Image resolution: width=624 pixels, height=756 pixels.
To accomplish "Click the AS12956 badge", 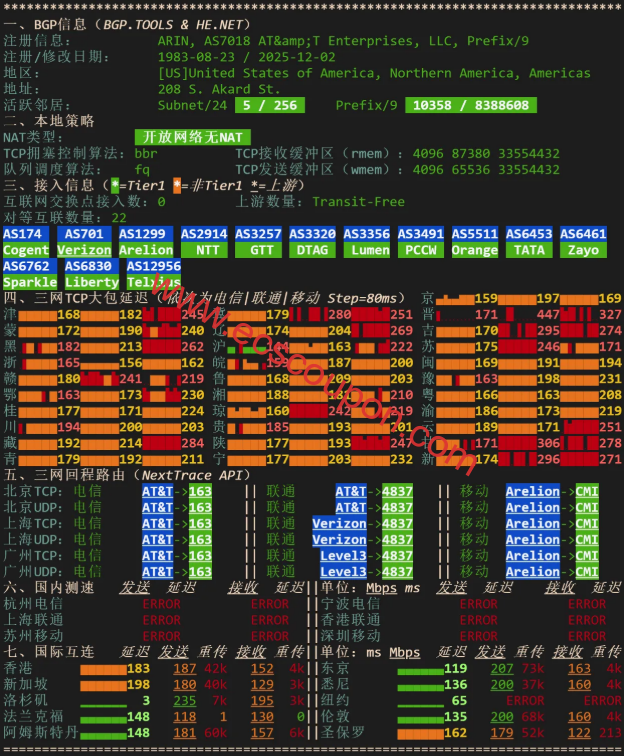I will 154,266.
